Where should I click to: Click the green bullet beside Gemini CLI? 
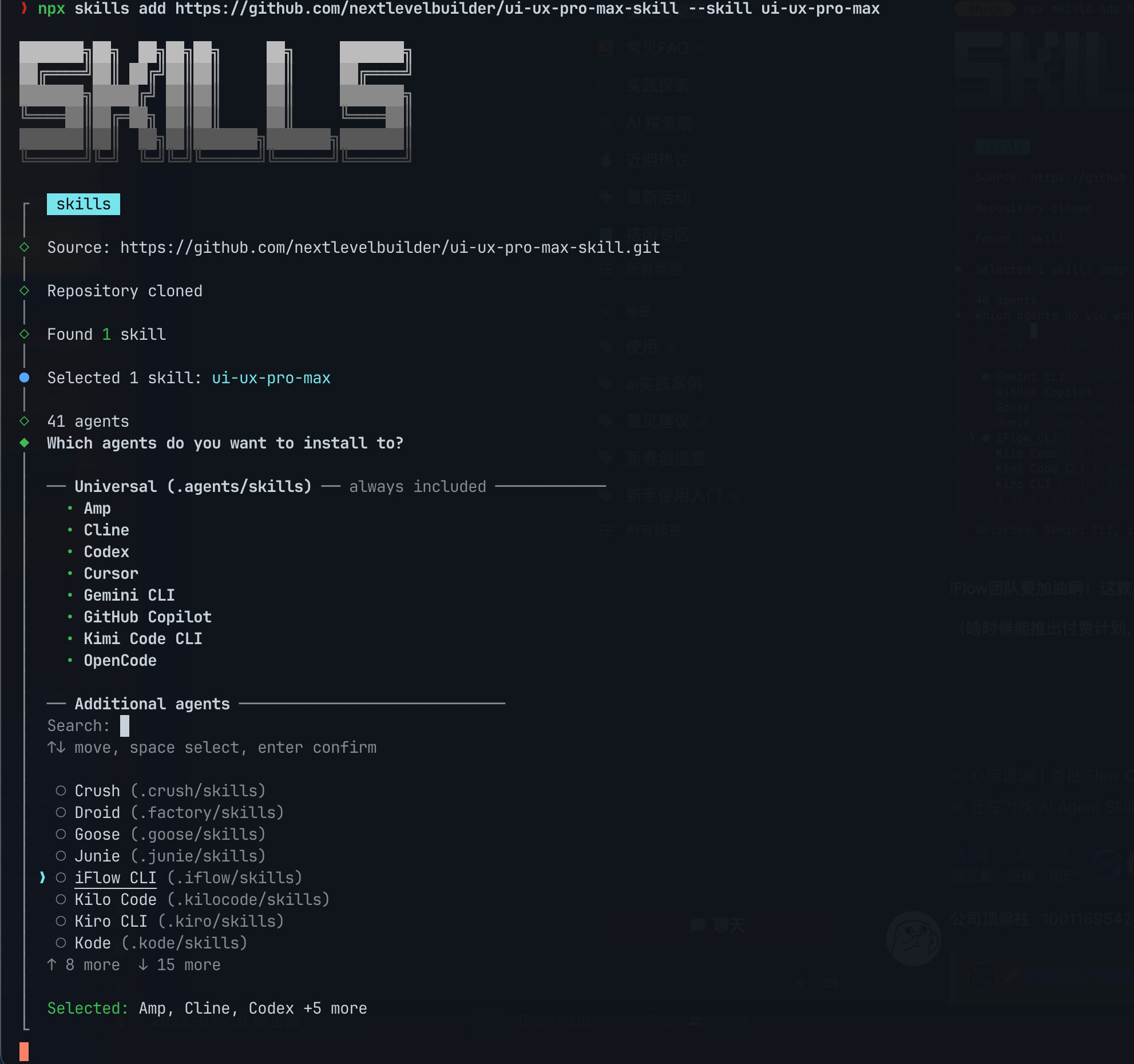pyautogui.click(x=70, y=595)
